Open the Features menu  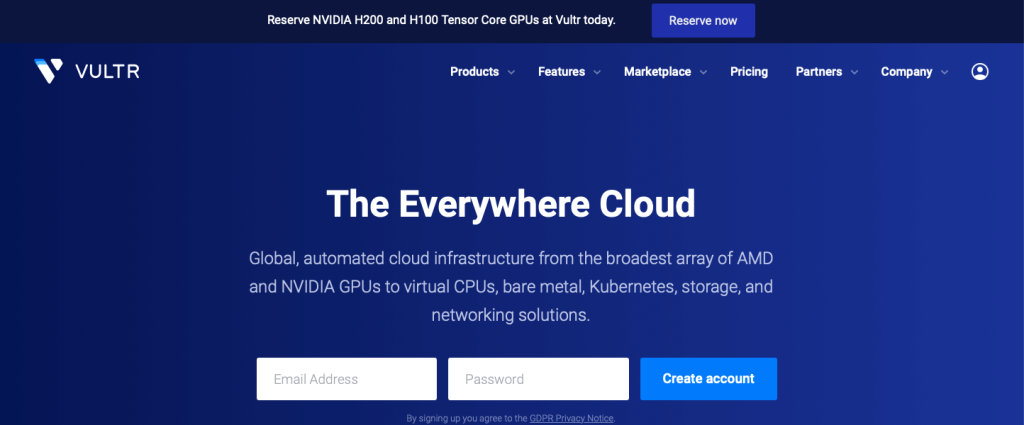point(562,72)
